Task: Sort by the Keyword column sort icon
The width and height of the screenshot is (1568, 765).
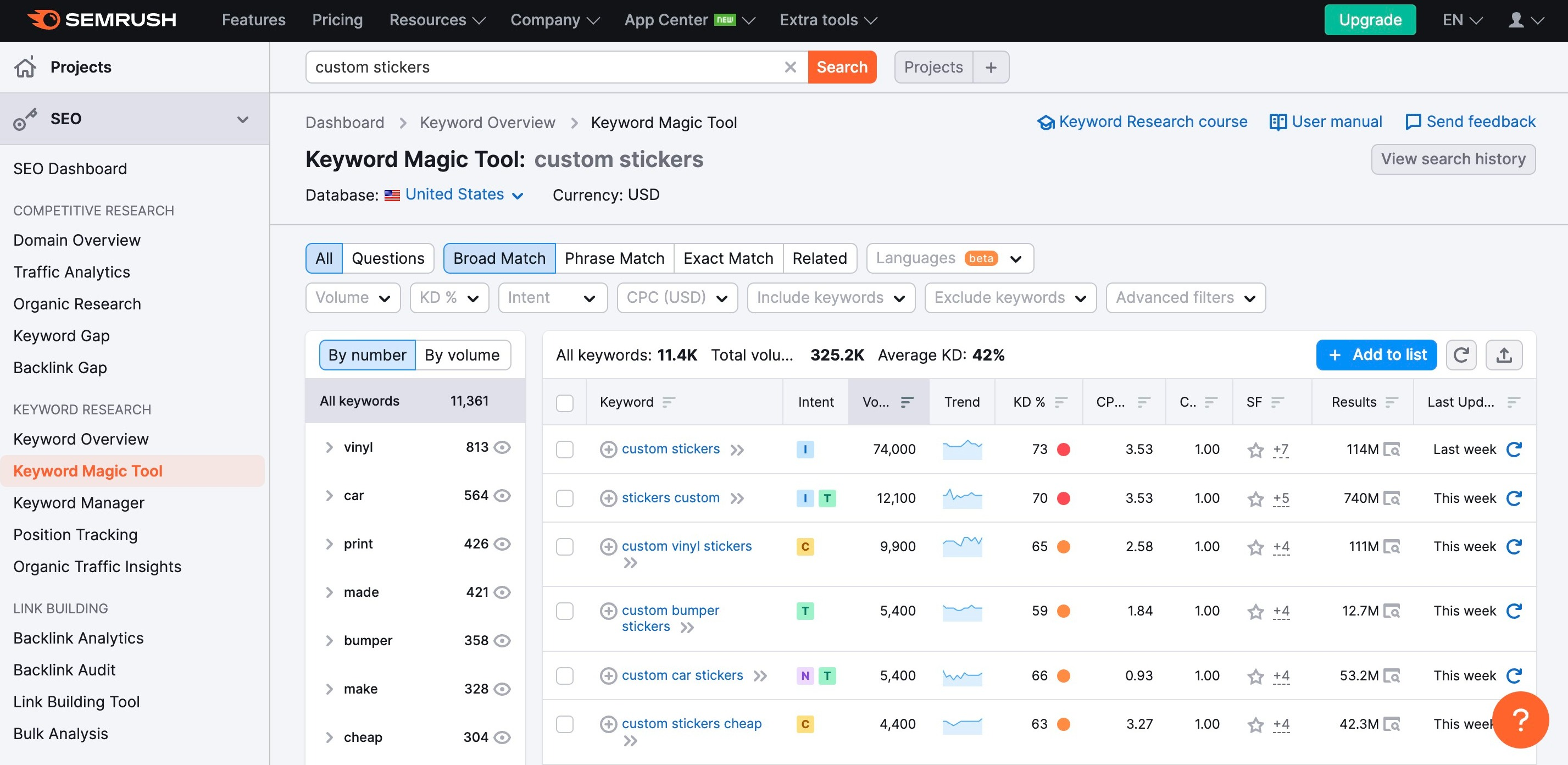Action: point(668,402)
